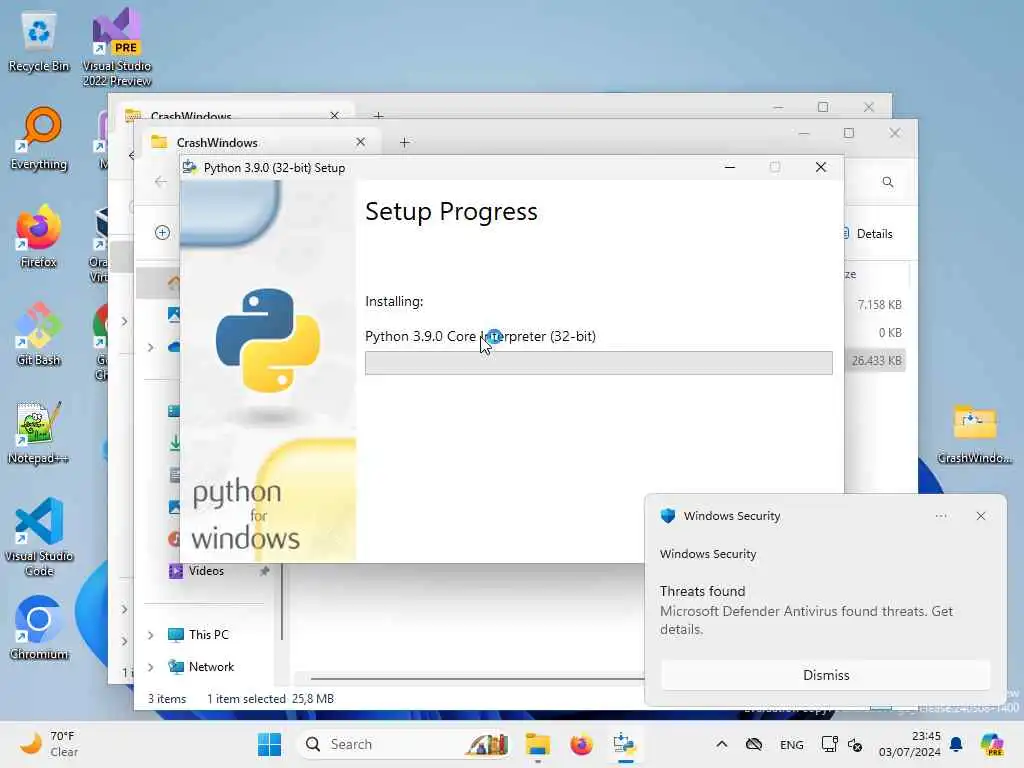Click the taskbar clock showing 23:45
The image size is (1024, 768).
(x=910, y=744)
